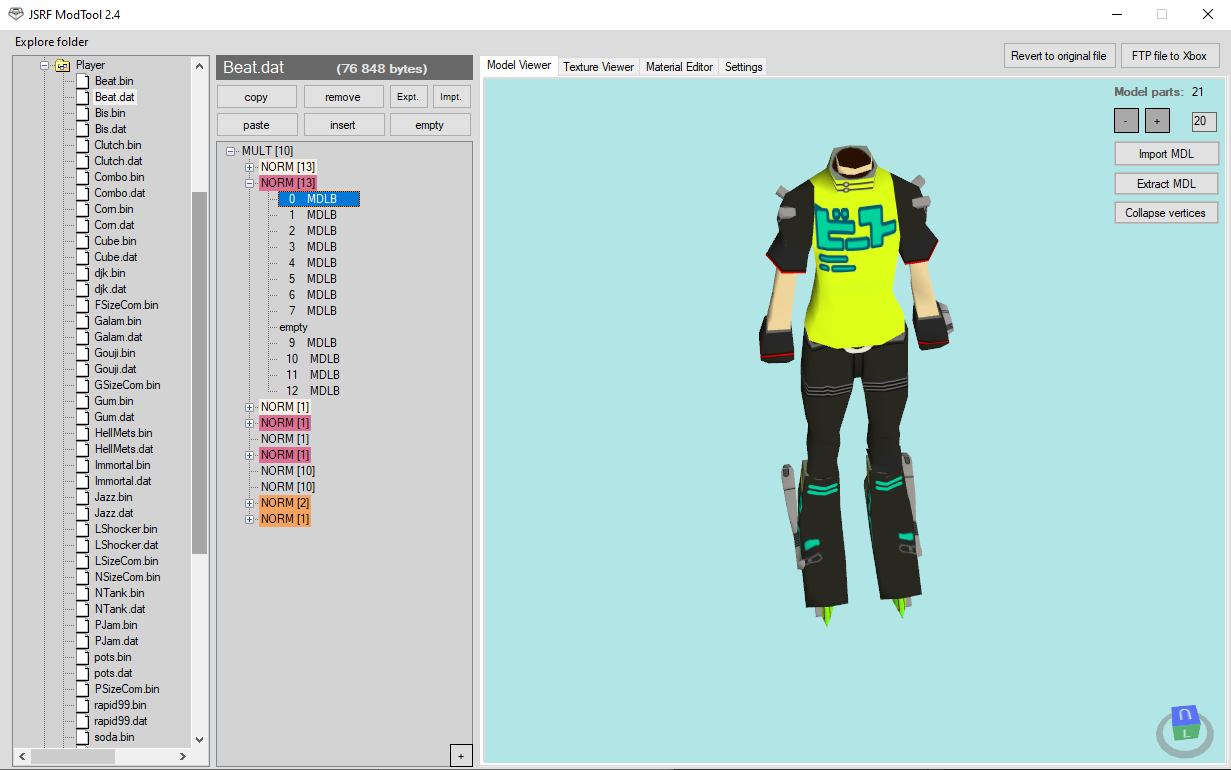The width and height of the screenshot is (1231, 770).
Task: Click the insert button
Action: pyautogui.click(x=343, y=125)
